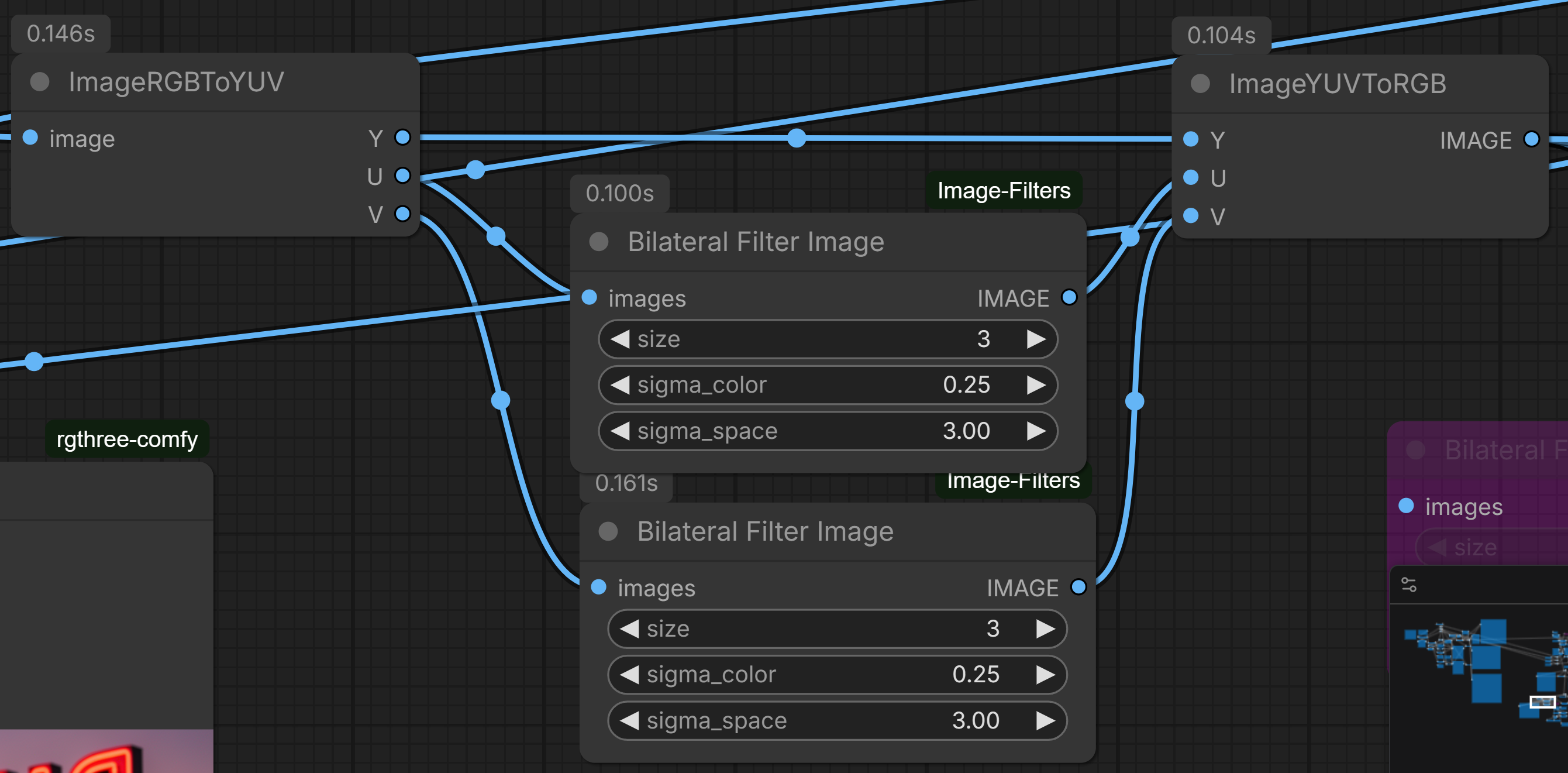This screenshot has height=773, width=1568.
Task: Click the title of the 0.161s Bilateral Filter Image node
Action: pos(765,531)
